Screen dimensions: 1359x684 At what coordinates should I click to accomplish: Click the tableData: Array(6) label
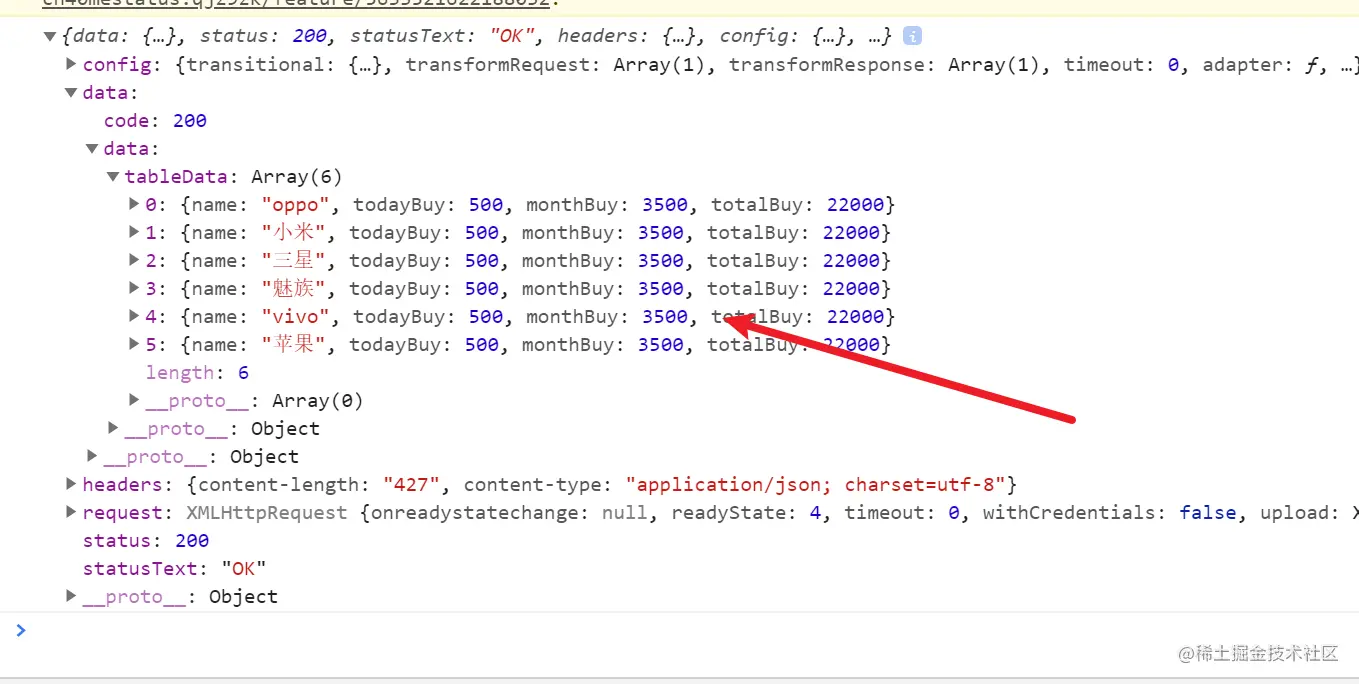(233, 177)
